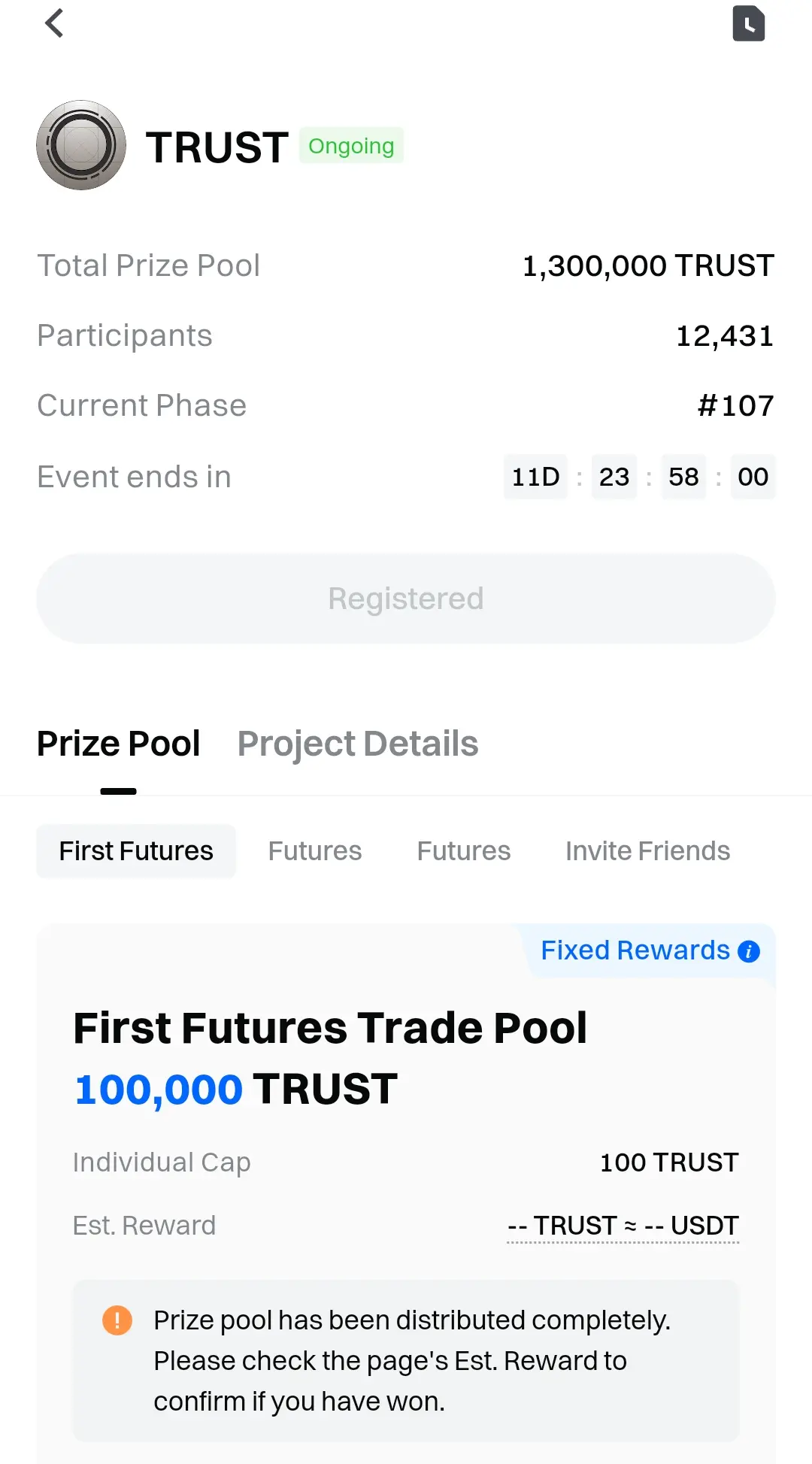Viewport: 812px width, 1464px height.
Task: Click the 100,000 TRUST pool amount
Action: coord(236,1089)
